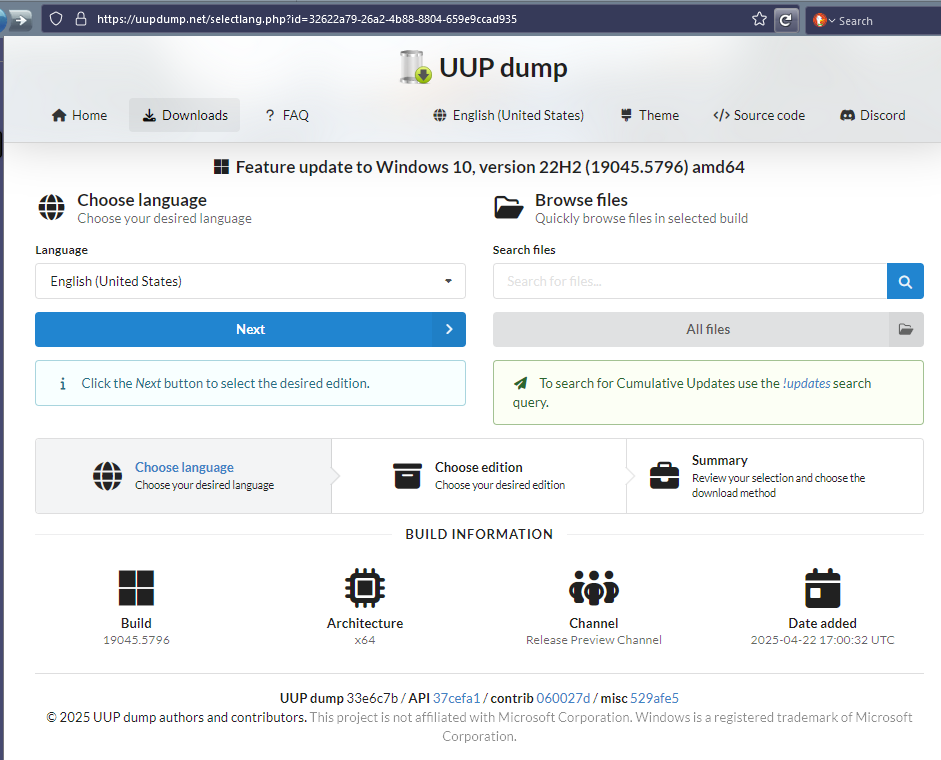Viewport: 941px width, 760px height.
Task: Click the Windows logo beside the update title
Action: (221, 167)
